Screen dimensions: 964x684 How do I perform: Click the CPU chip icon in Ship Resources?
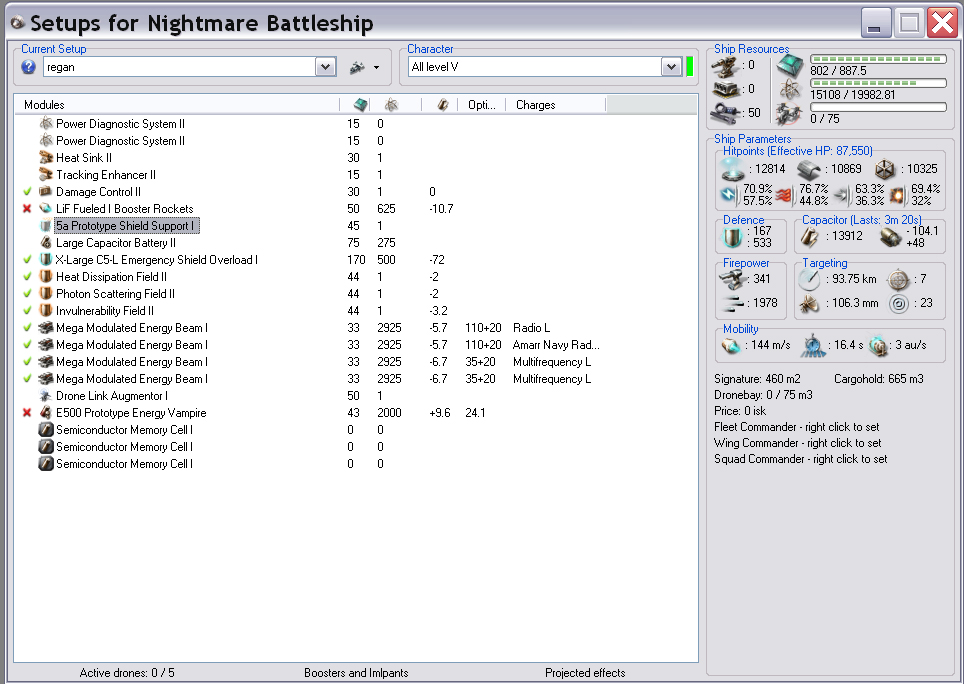pos(789,66)
